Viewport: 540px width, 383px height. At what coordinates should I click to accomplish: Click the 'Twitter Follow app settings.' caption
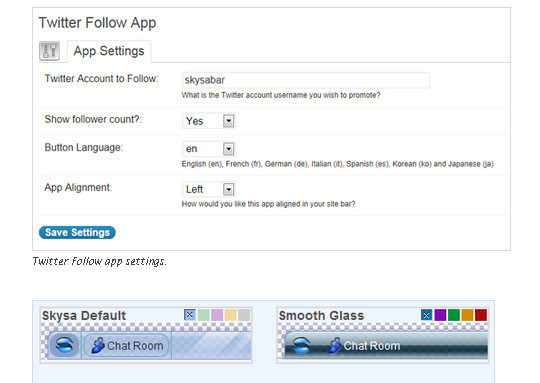100,261
